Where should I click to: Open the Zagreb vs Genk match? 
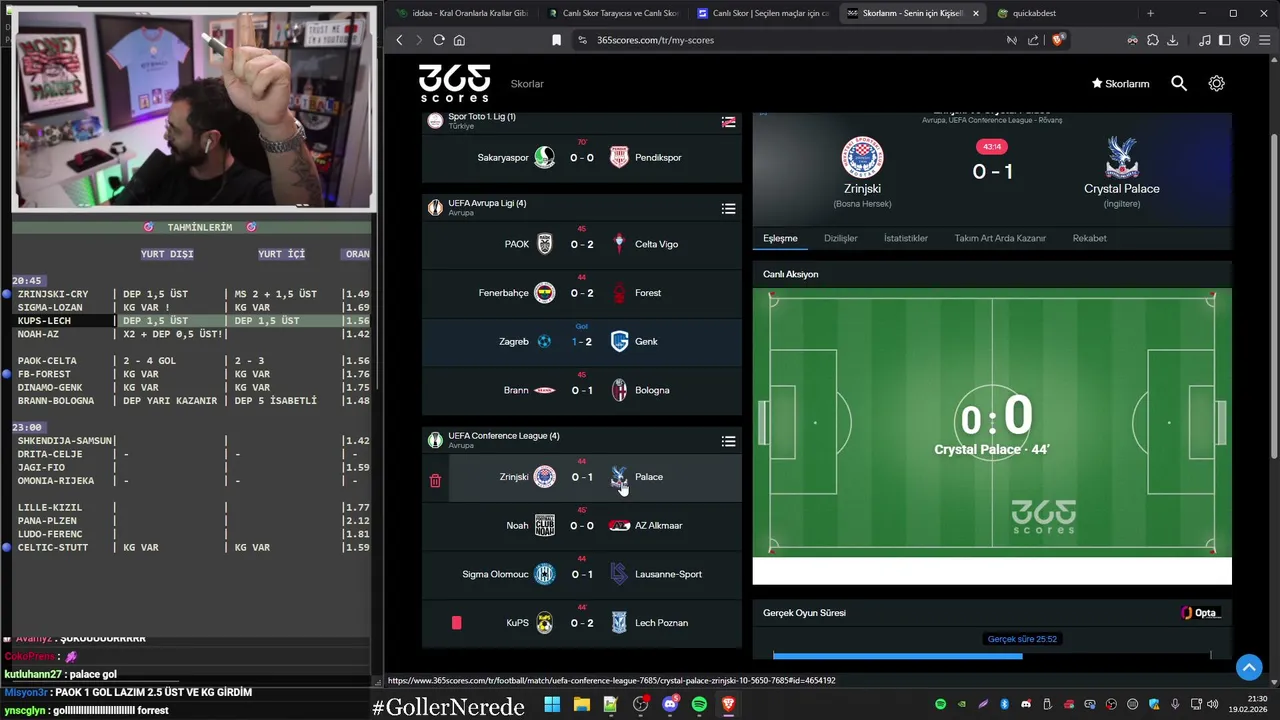point(581,341)
